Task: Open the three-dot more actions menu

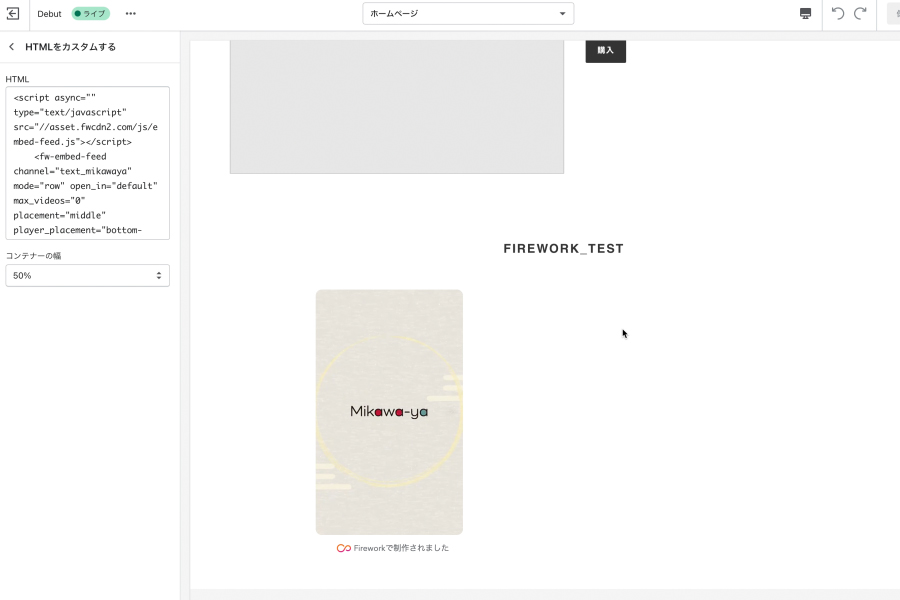Action: coord(131,14)
